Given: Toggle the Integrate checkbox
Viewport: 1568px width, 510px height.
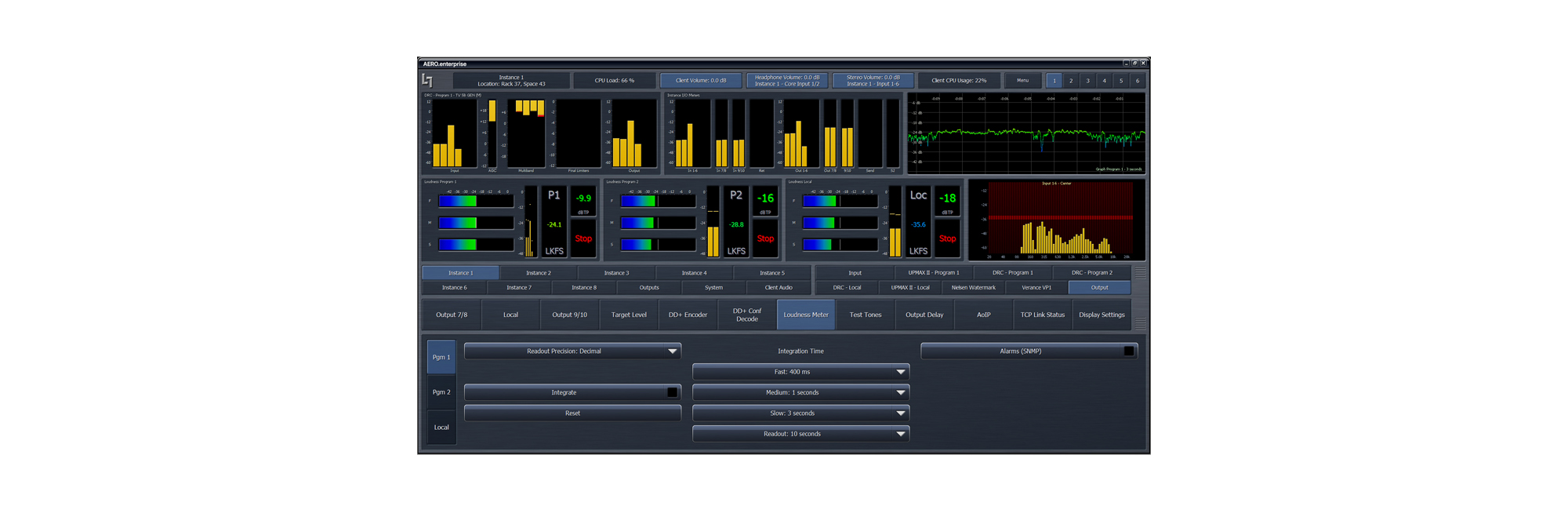Looking at the screenshot, I should [x=672, y=392].
